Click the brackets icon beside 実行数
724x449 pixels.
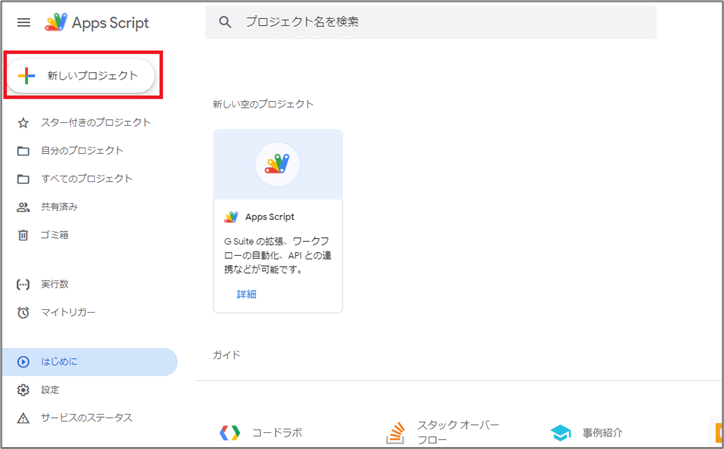click(23, 285)
